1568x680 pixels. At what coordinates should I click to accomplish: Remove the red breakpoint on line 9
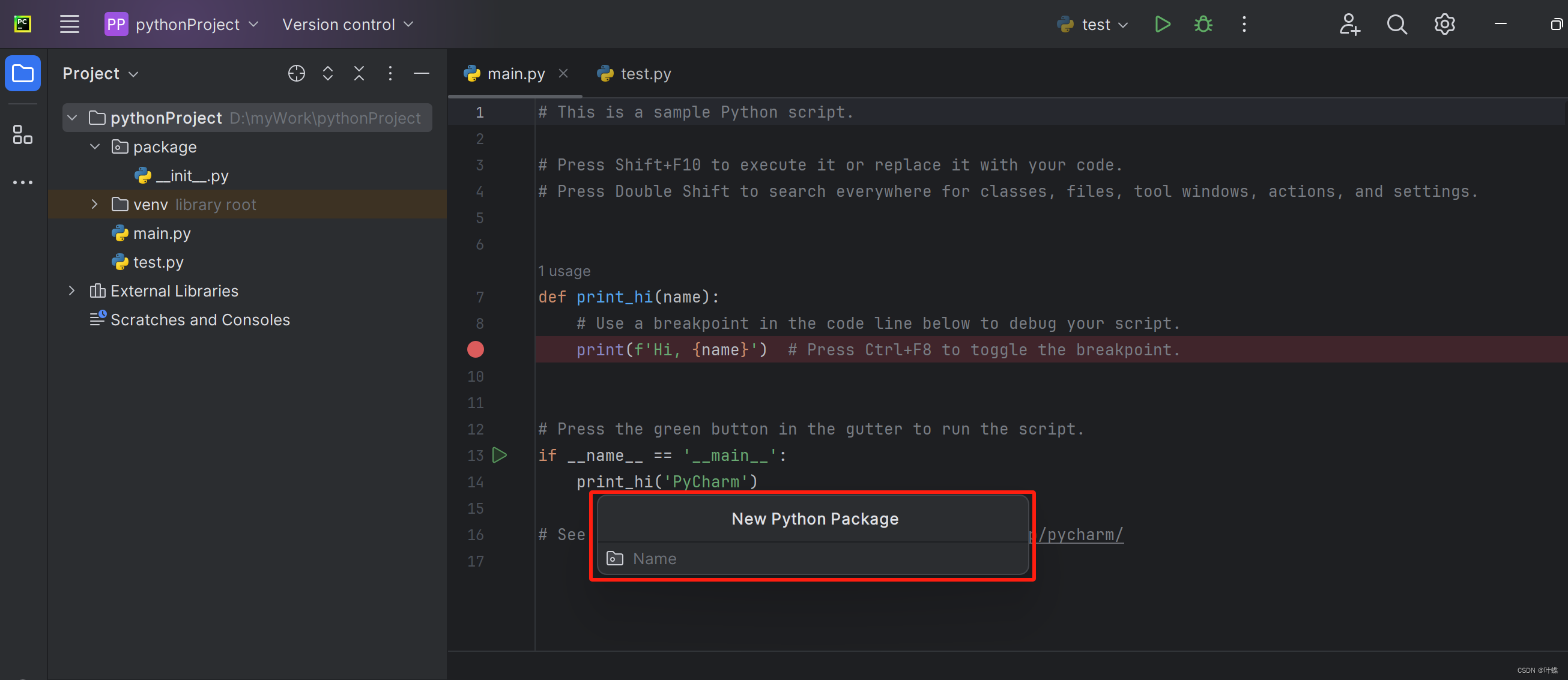475,350
